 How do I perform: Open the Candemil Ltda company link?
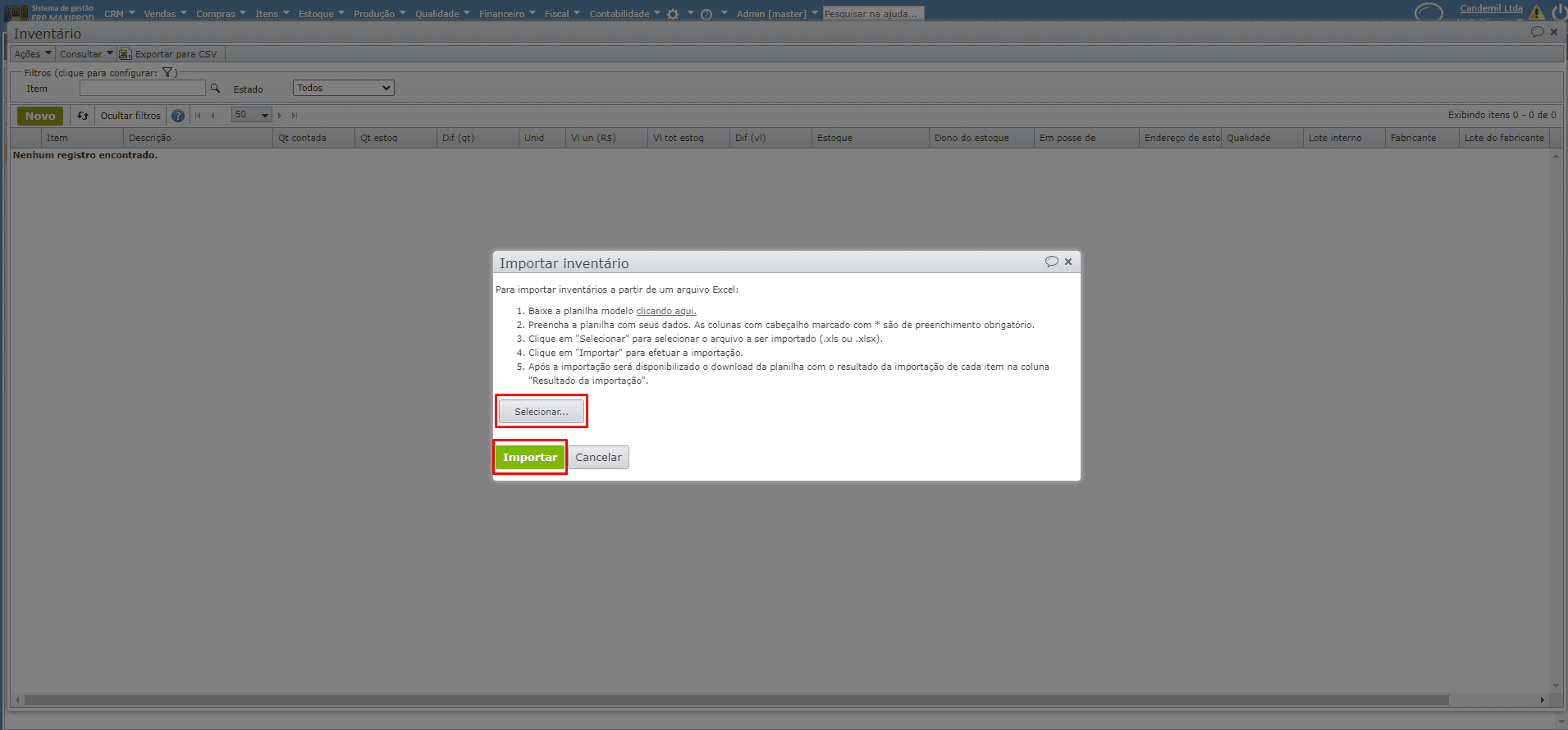1491,8
